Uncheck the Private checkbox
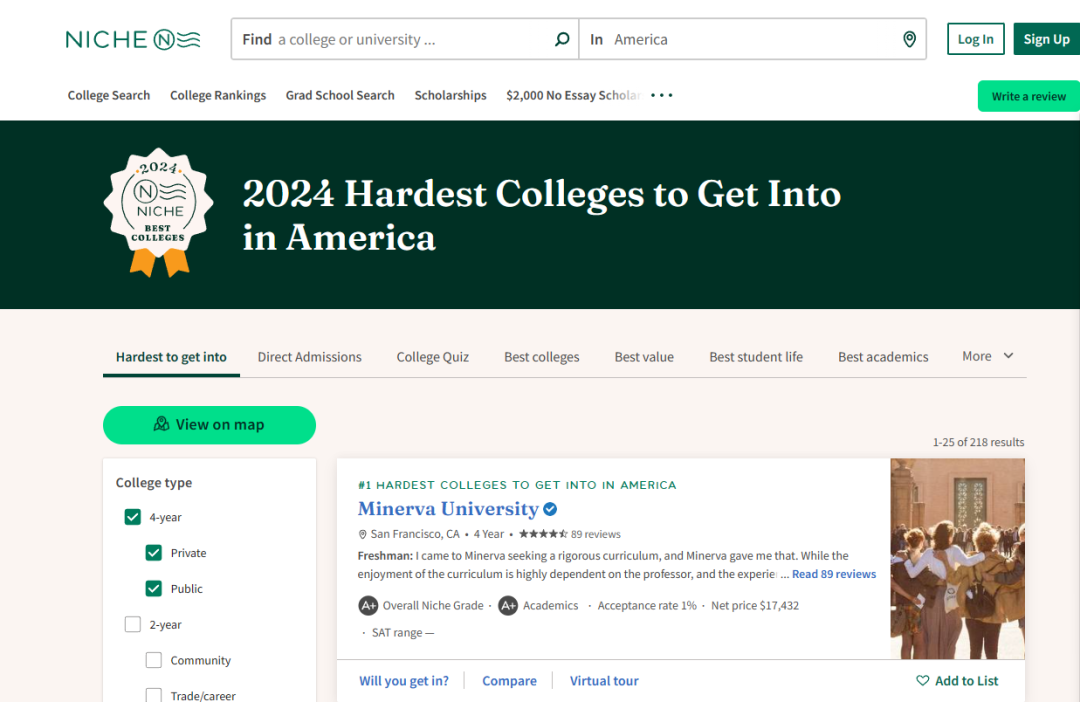Screen dimensions: 1080x702 (x=154, y=553)
